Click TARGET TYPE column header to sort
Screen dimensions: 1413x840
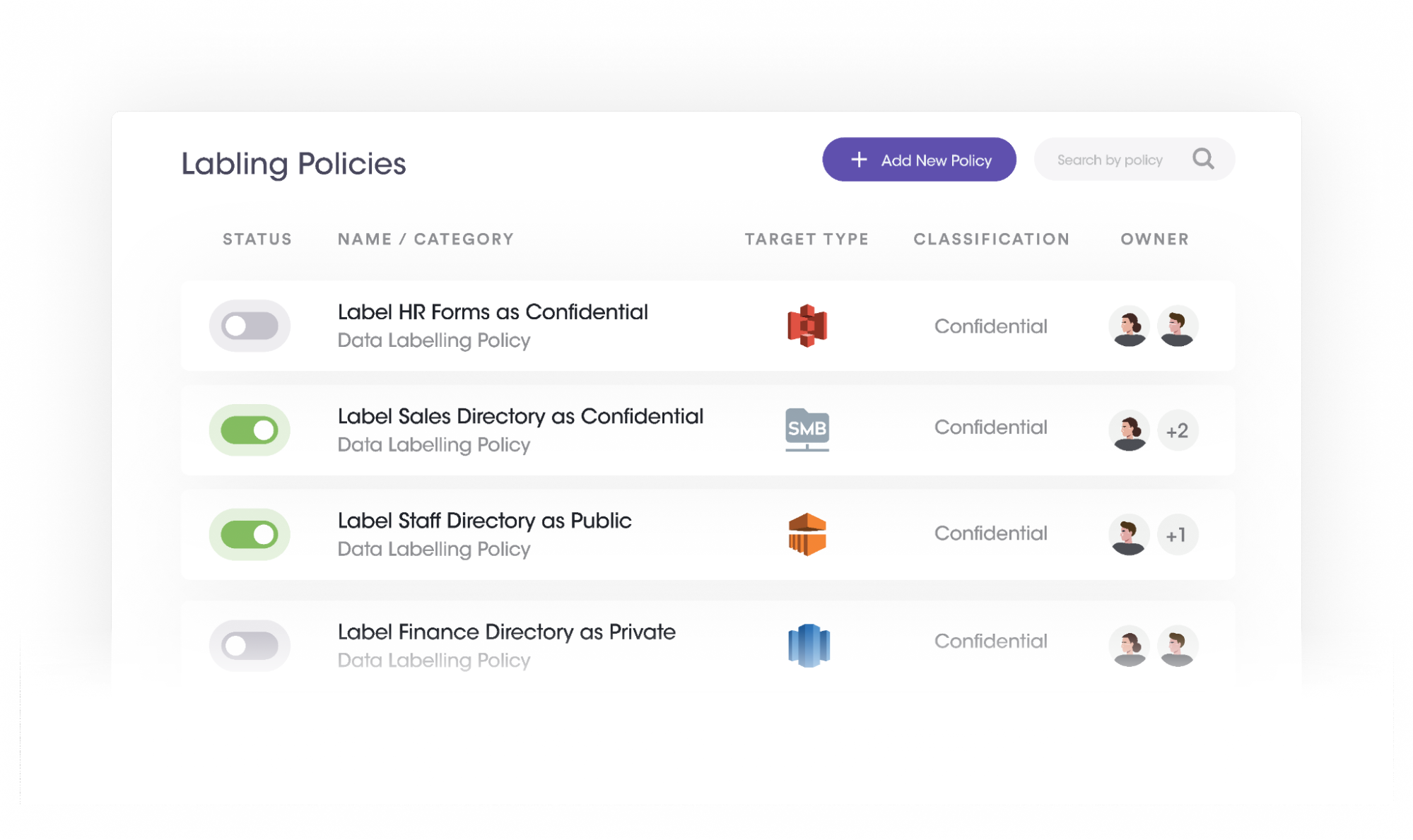(x=806, y=238)
